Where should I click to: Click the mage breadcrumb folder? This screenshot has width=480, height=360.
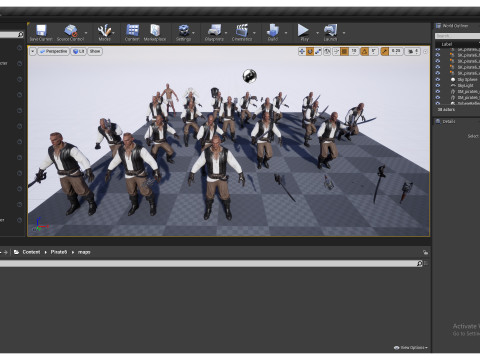84,252
